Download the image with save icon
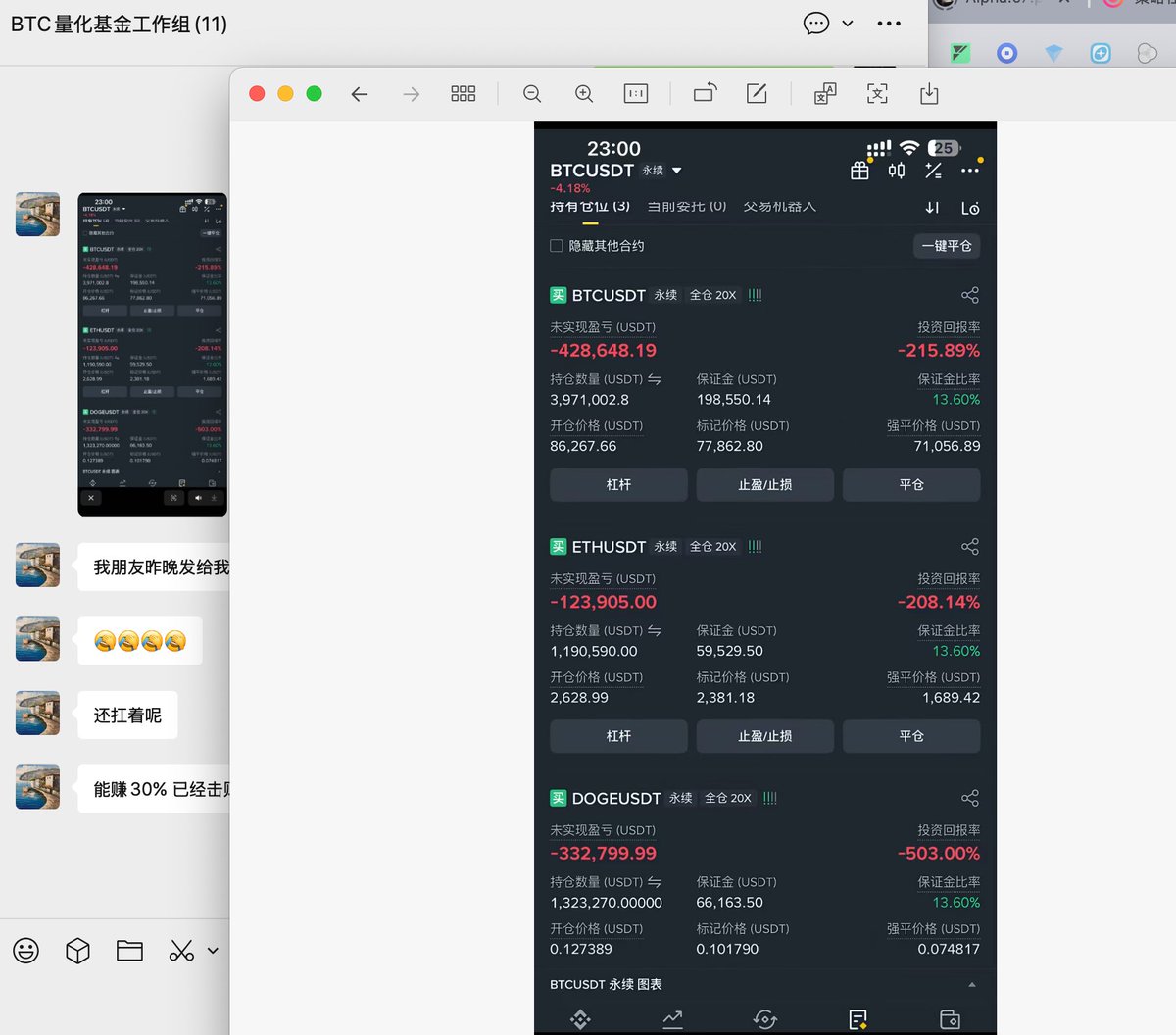Screen dimensions: 1176x1035 coord(929,94)
